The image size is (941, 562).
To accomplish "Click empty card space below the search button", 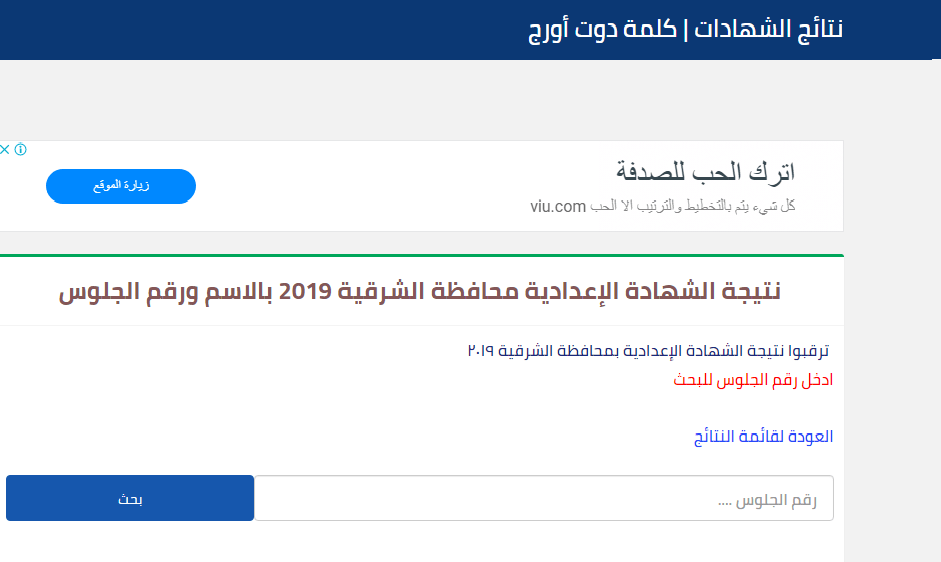I will tap(420, 542).
